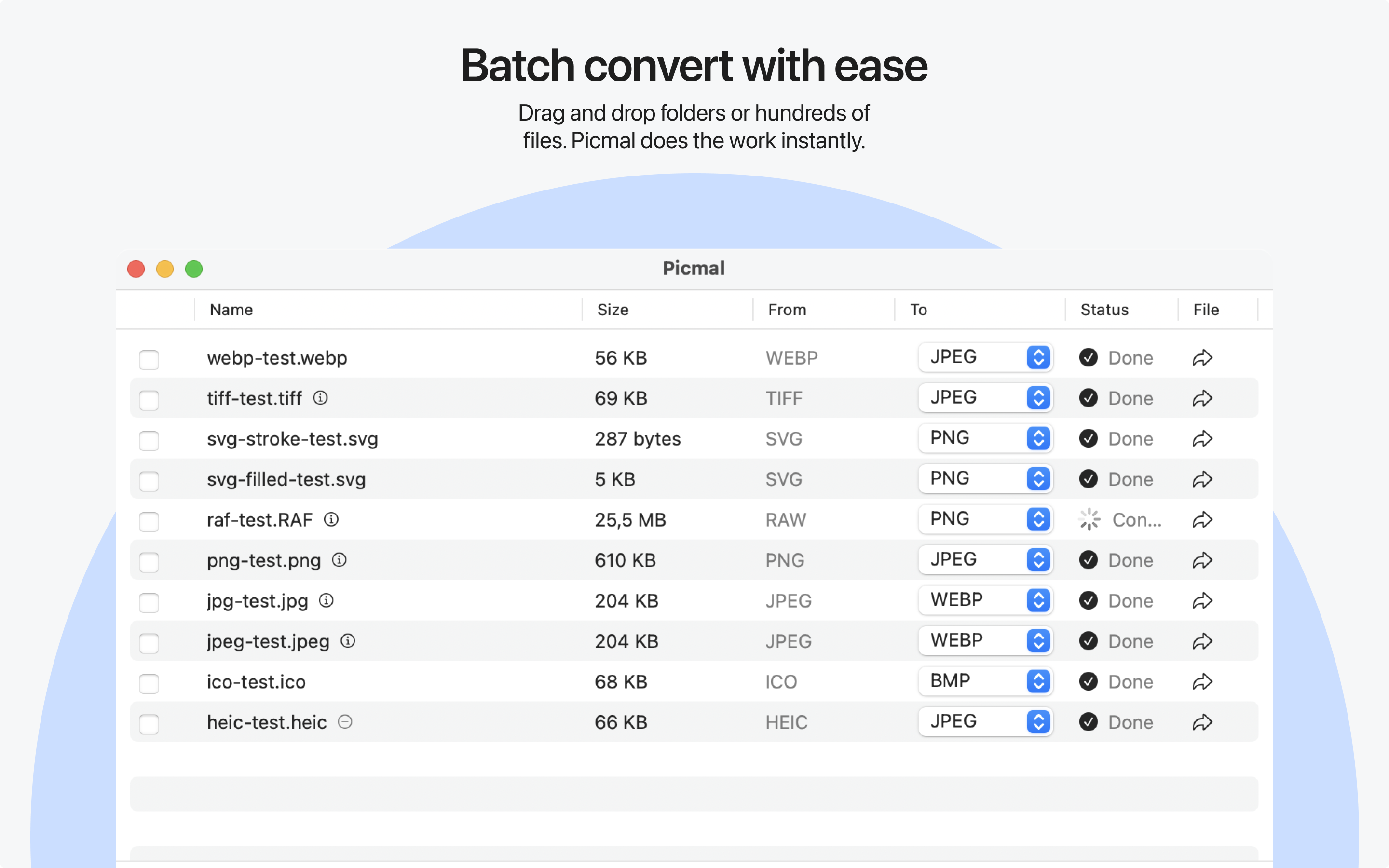Open info icon next to tiff-test.tiff
Image resolution: width=1389 pixels, height=868 pixels.
tap(320, 397)
